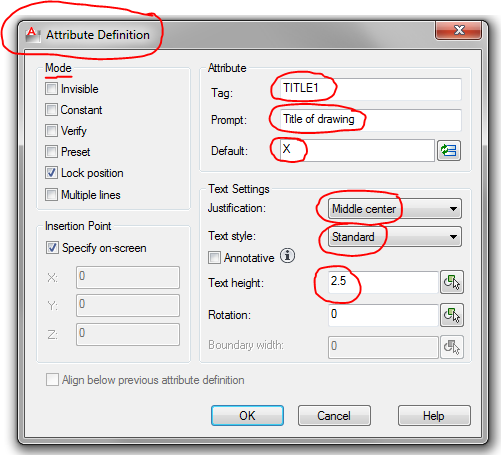
Task: Click into the Tag field containing TITLE1
Action: [371, 89]
